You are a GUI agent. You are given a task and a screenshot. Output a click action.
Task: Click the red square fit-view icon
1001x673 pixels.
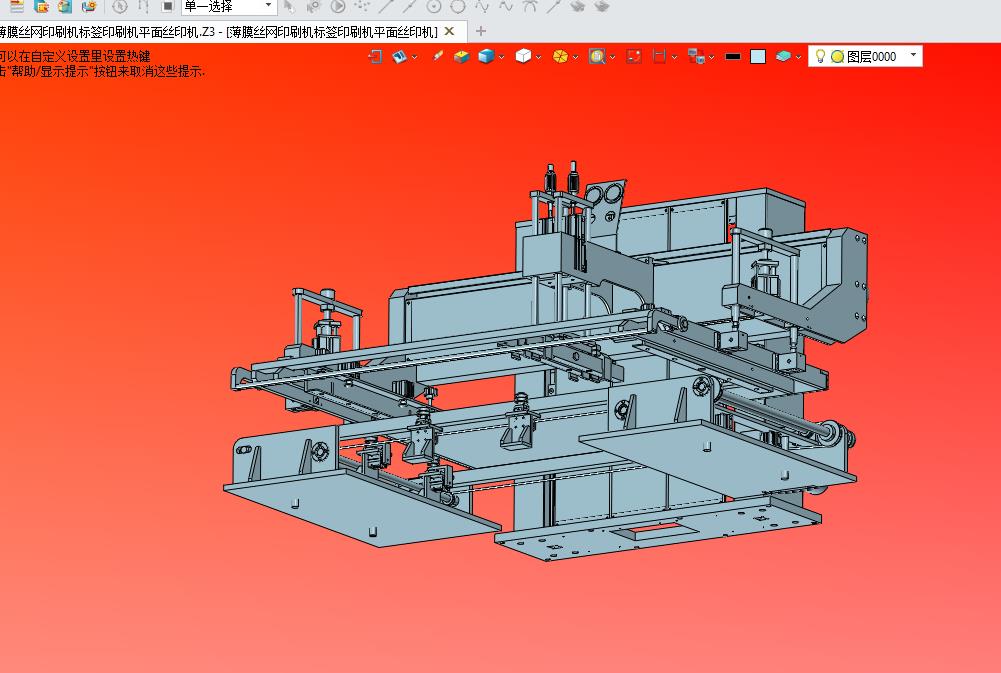click(x=634, y=57)
